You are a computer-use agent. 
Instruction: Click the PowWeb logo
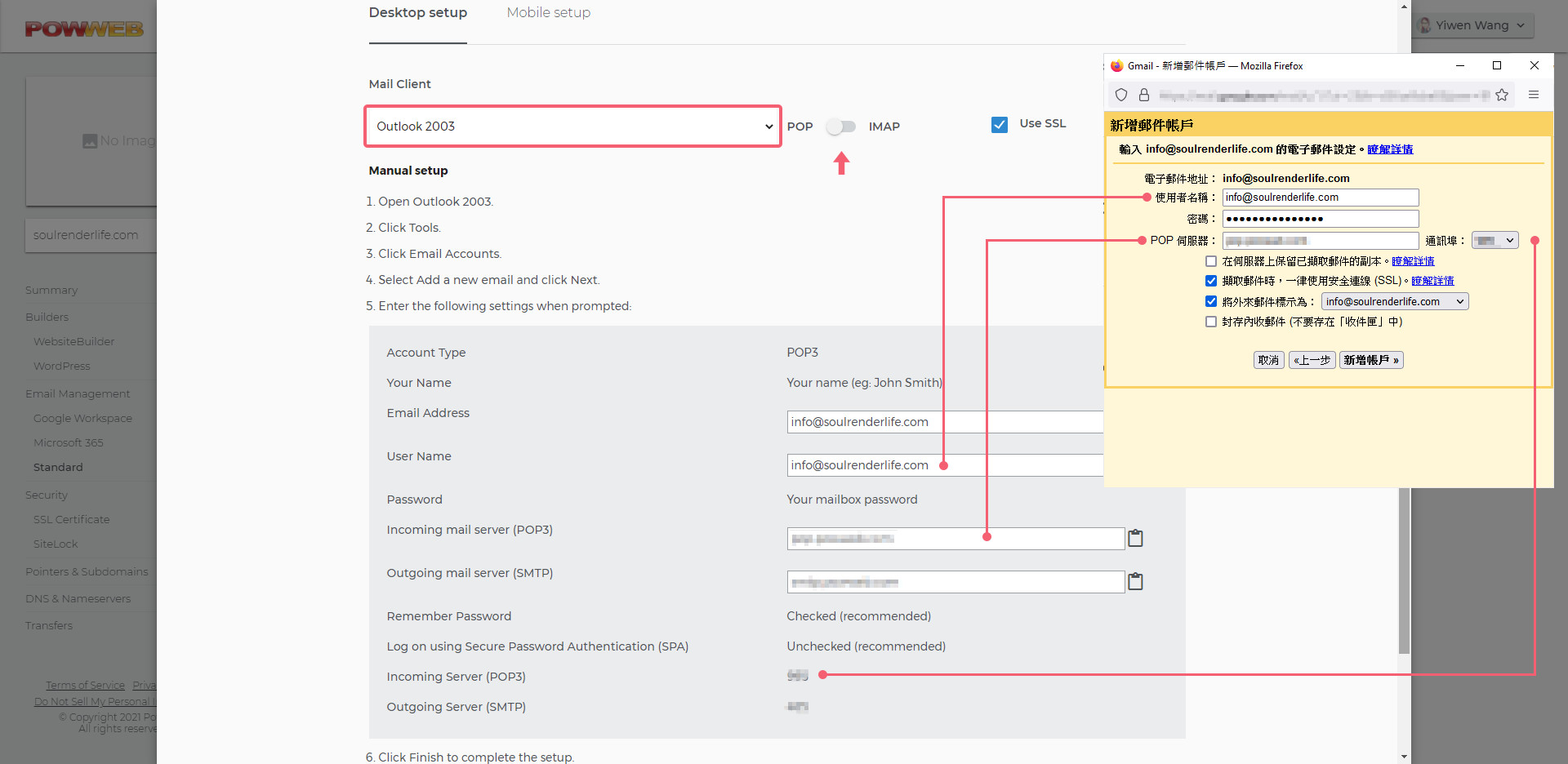click(x=84, y=29)
